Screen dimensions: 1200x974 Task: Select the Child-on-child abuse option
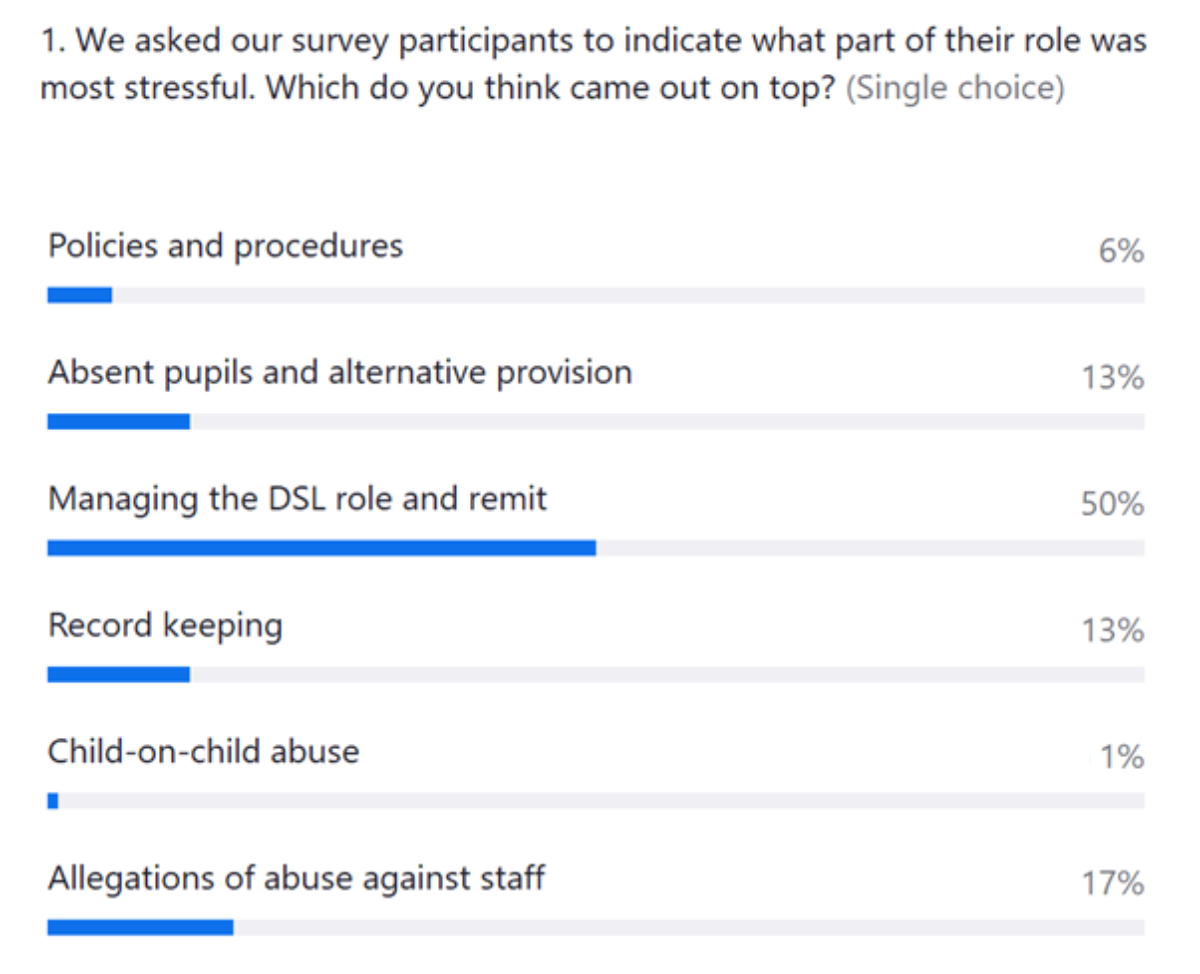coord(203,752)
